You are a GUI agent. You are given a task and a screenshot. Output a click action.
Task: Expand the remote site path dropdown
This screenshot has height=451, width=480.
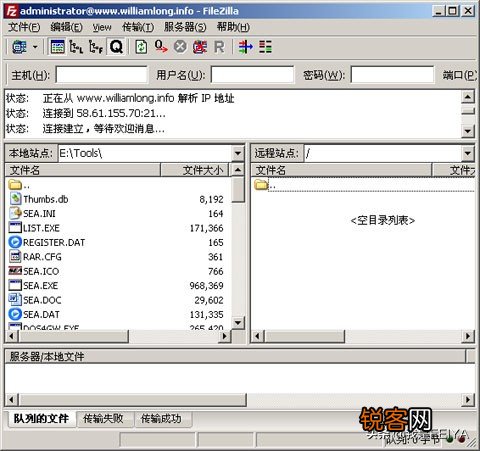(468, 153)
